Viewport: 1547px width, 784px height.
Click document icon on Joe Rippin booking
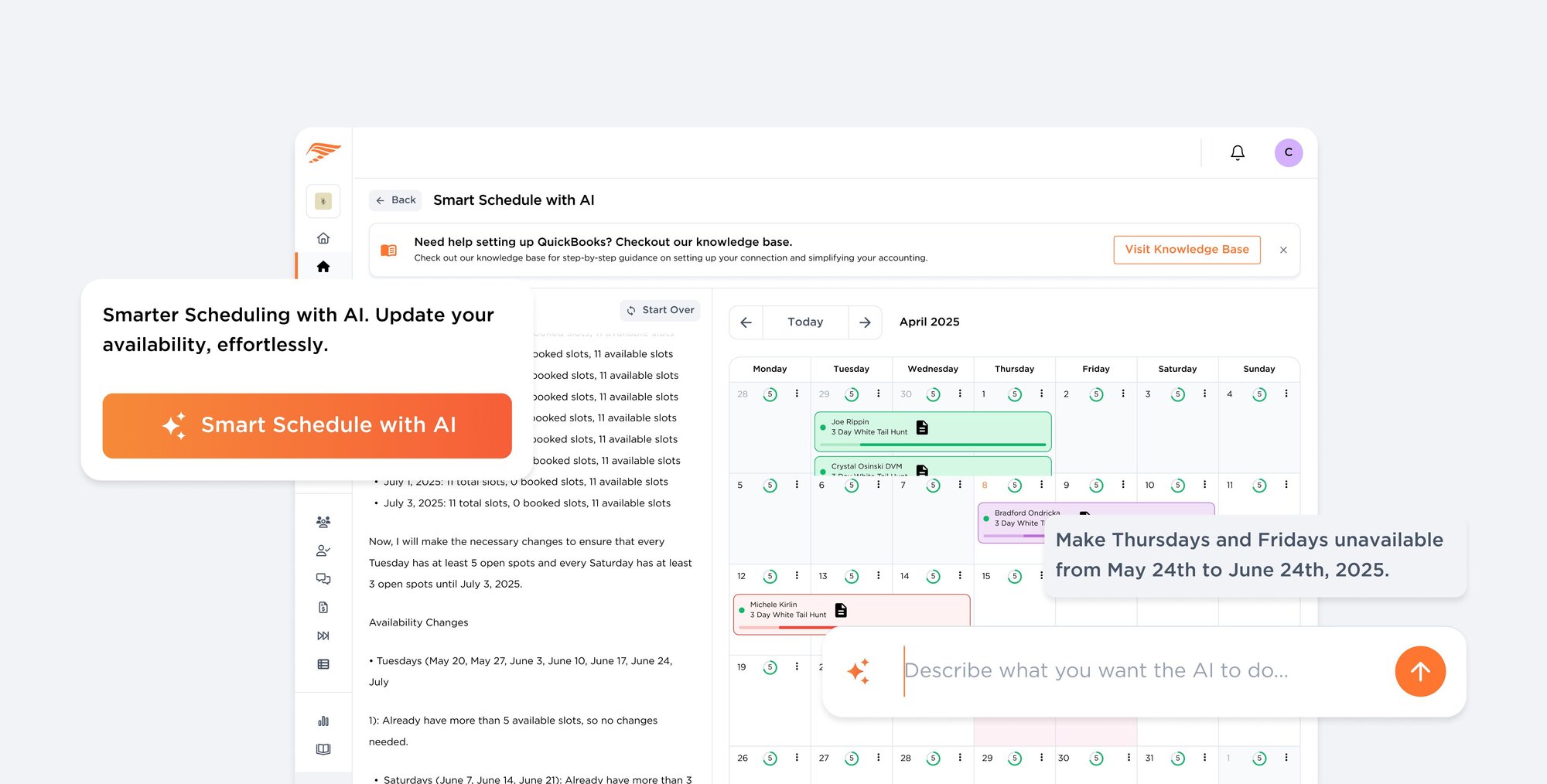[x=922, y=428]
